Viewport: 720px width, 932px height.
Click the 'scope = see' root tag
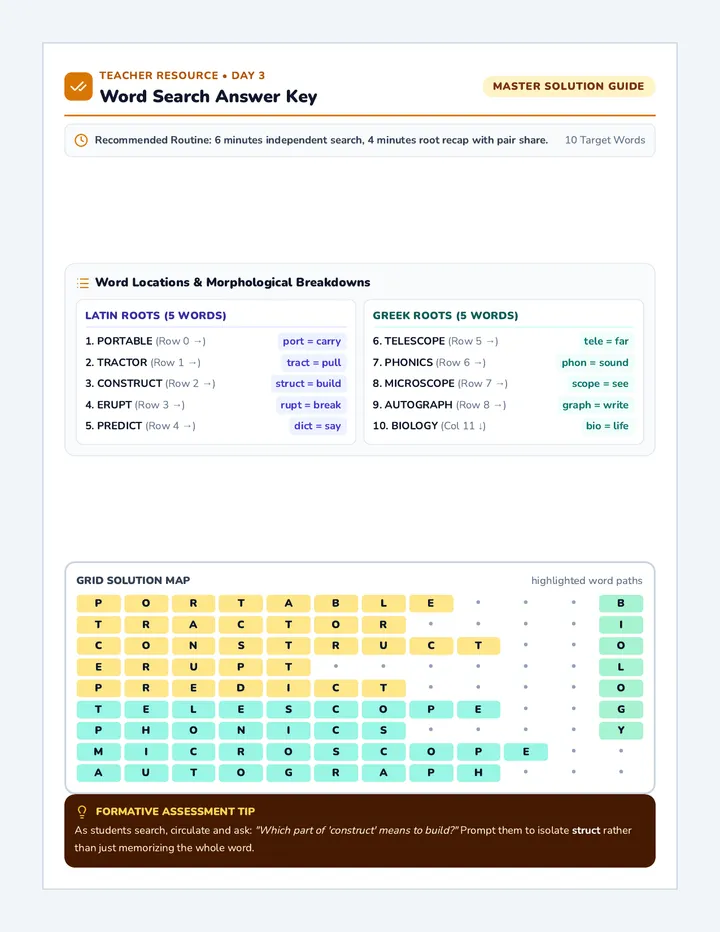tap(600, 383)
